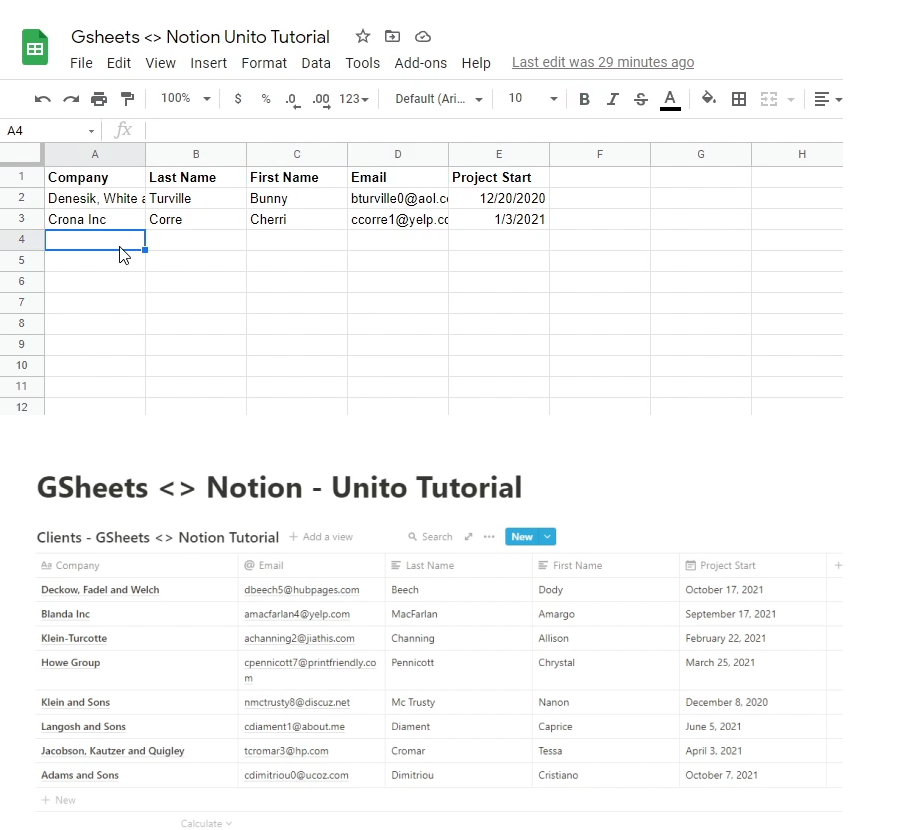
Task: Decrease decimal places
Action: pos(293,100)
